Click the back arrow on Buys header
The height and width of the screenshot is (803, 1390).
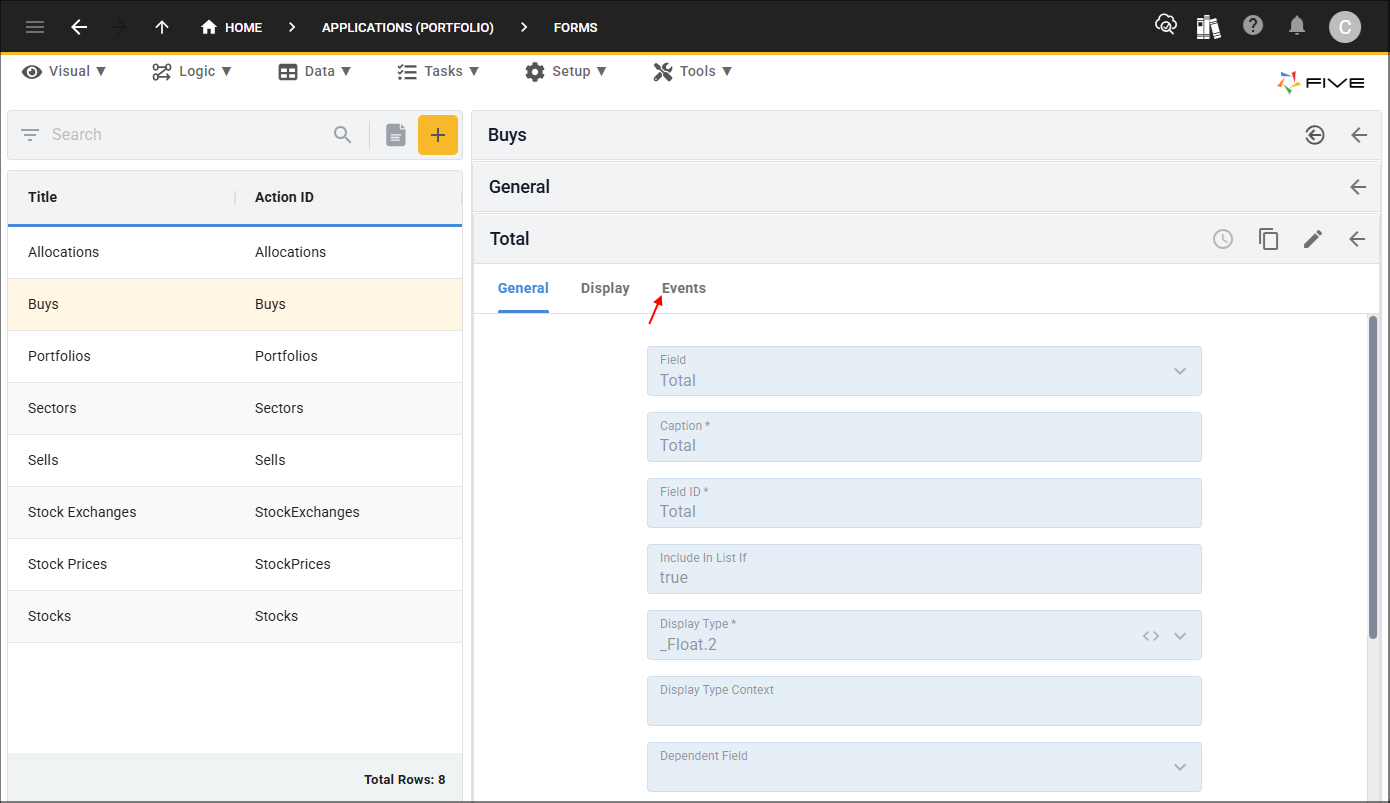tap(1359, 135)
